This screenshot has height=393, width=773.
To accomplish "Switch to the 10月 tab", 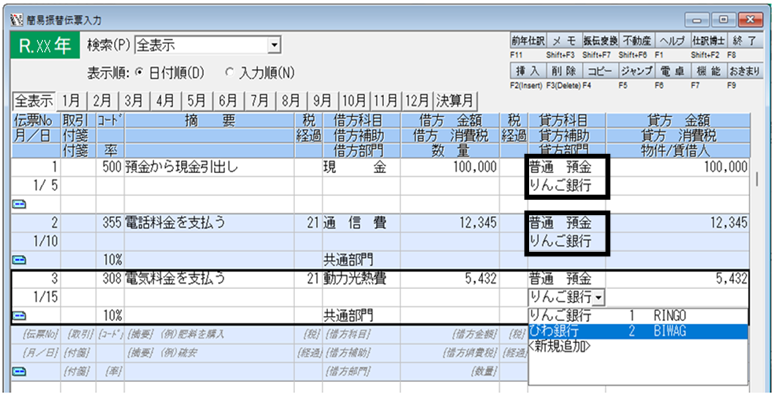I will point(354,102).
